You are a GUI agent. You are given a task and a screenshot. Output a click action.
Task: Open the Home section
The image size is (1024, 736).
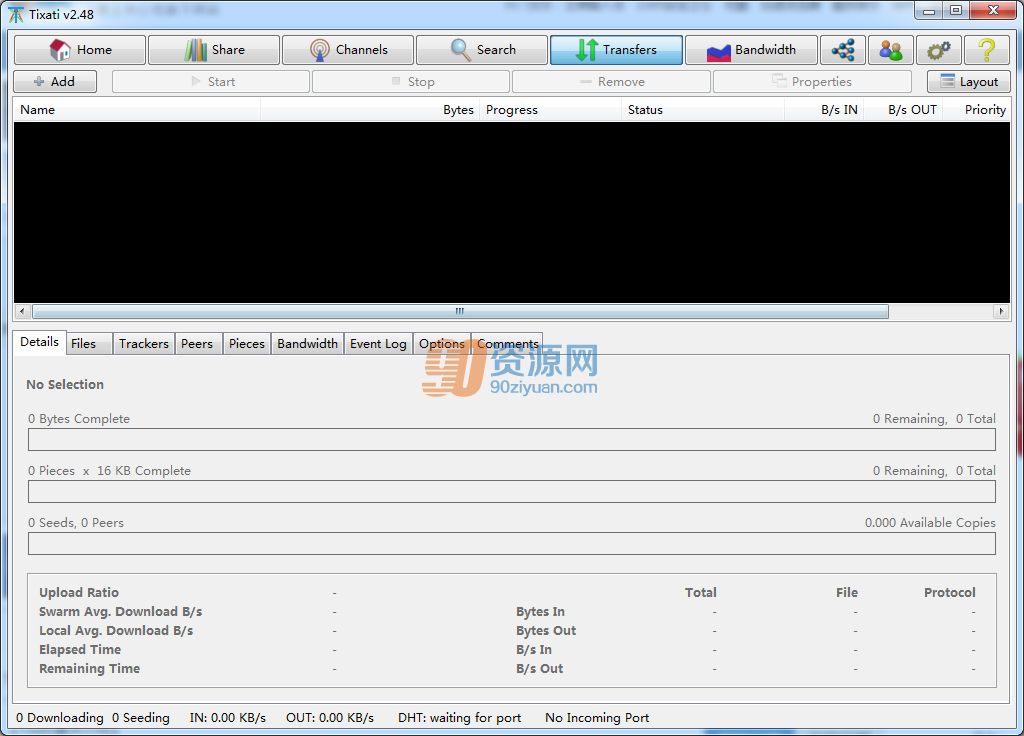[80, 50]
